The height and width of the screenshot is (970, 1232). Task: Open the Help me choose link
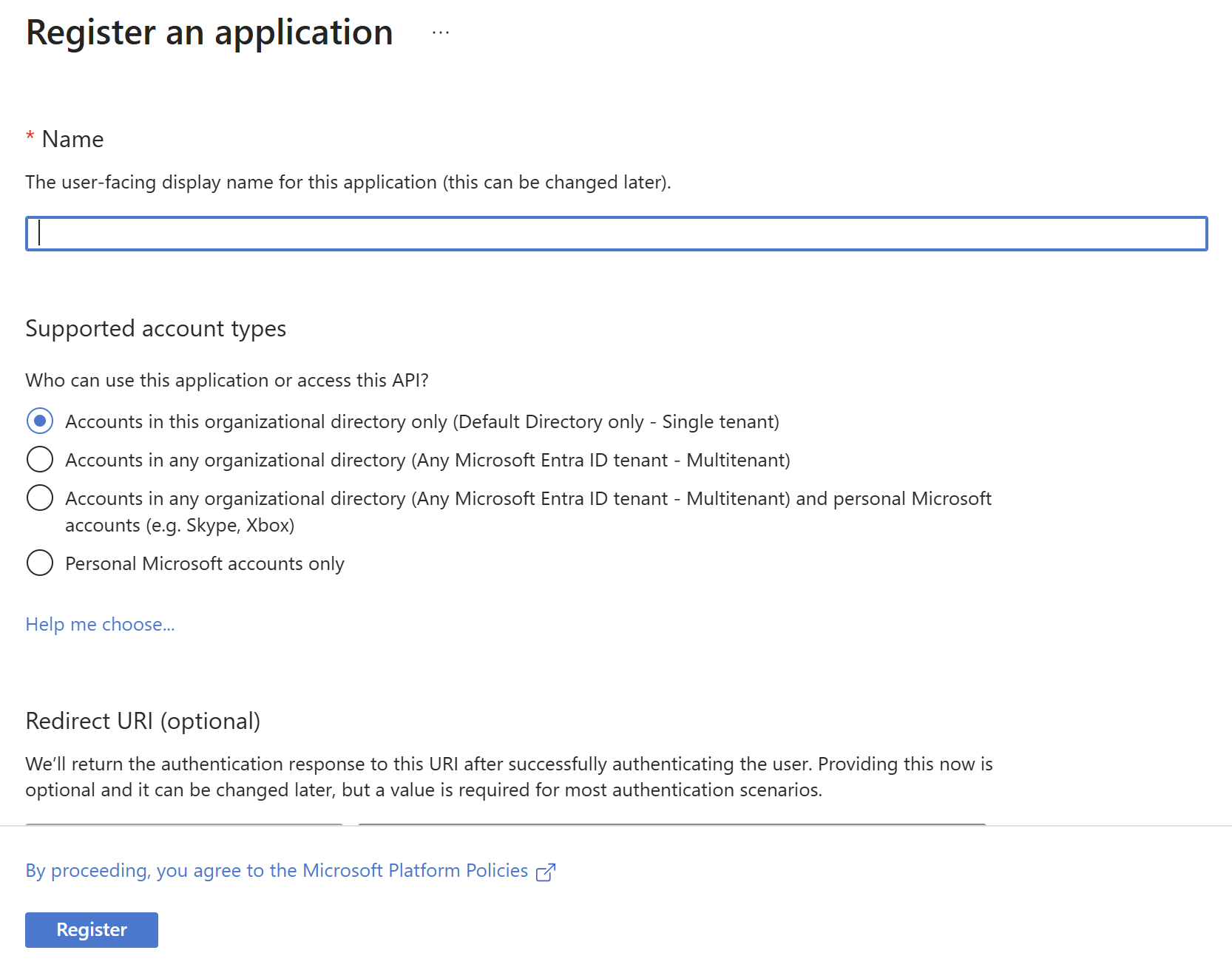[101, 625]
